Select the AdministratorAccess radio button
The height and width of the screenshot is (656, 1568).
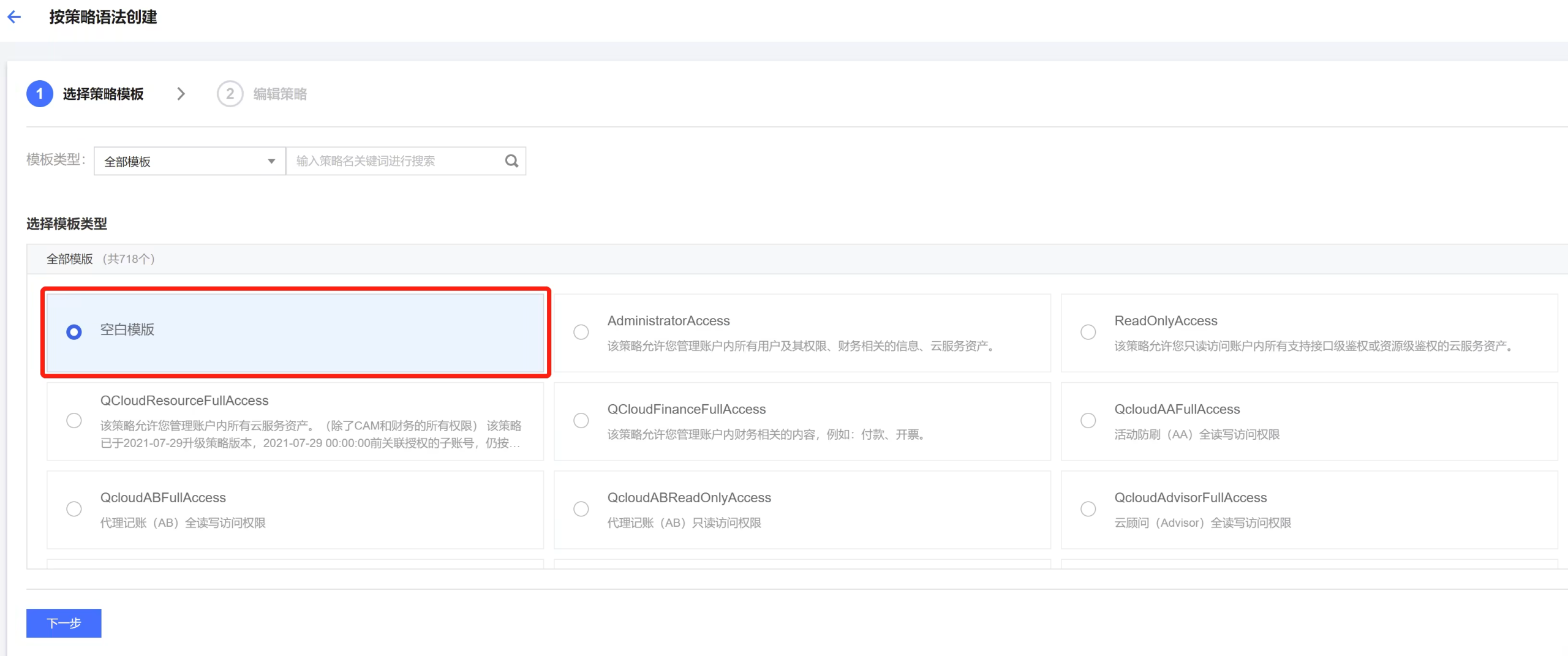[x=581, y=332]
